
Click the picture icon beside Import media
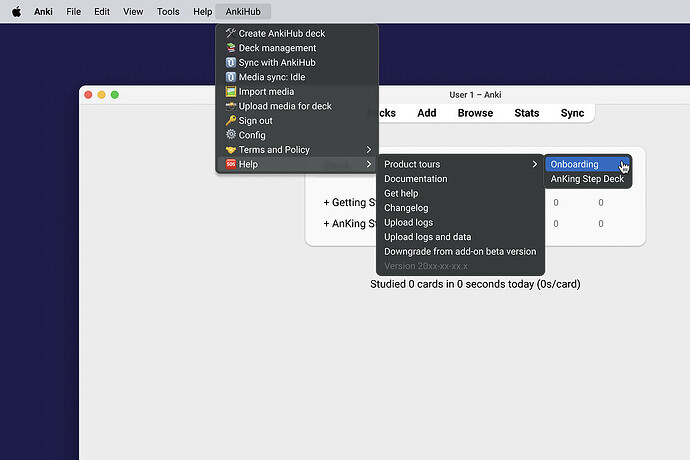231,91
